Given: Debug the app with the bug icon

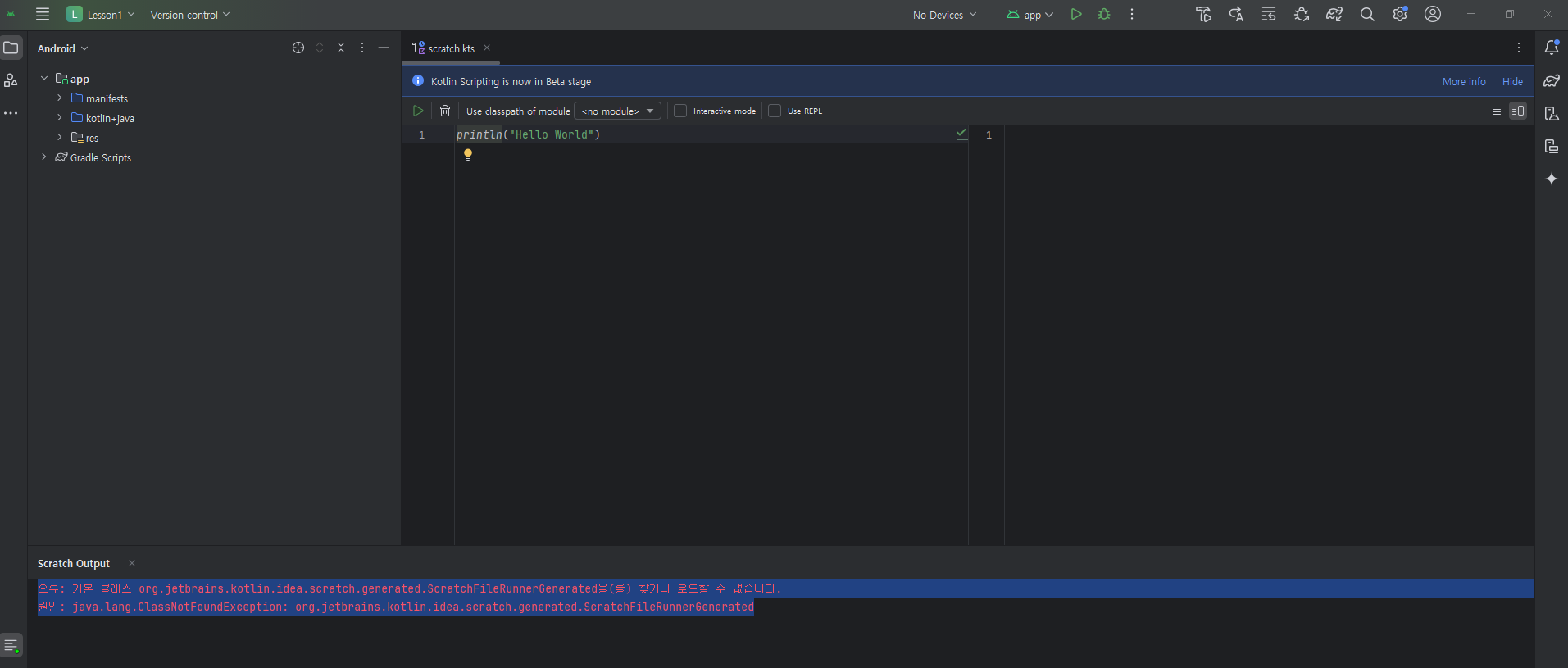Looking at the screenshot, I should click(x=1104, y=14).
